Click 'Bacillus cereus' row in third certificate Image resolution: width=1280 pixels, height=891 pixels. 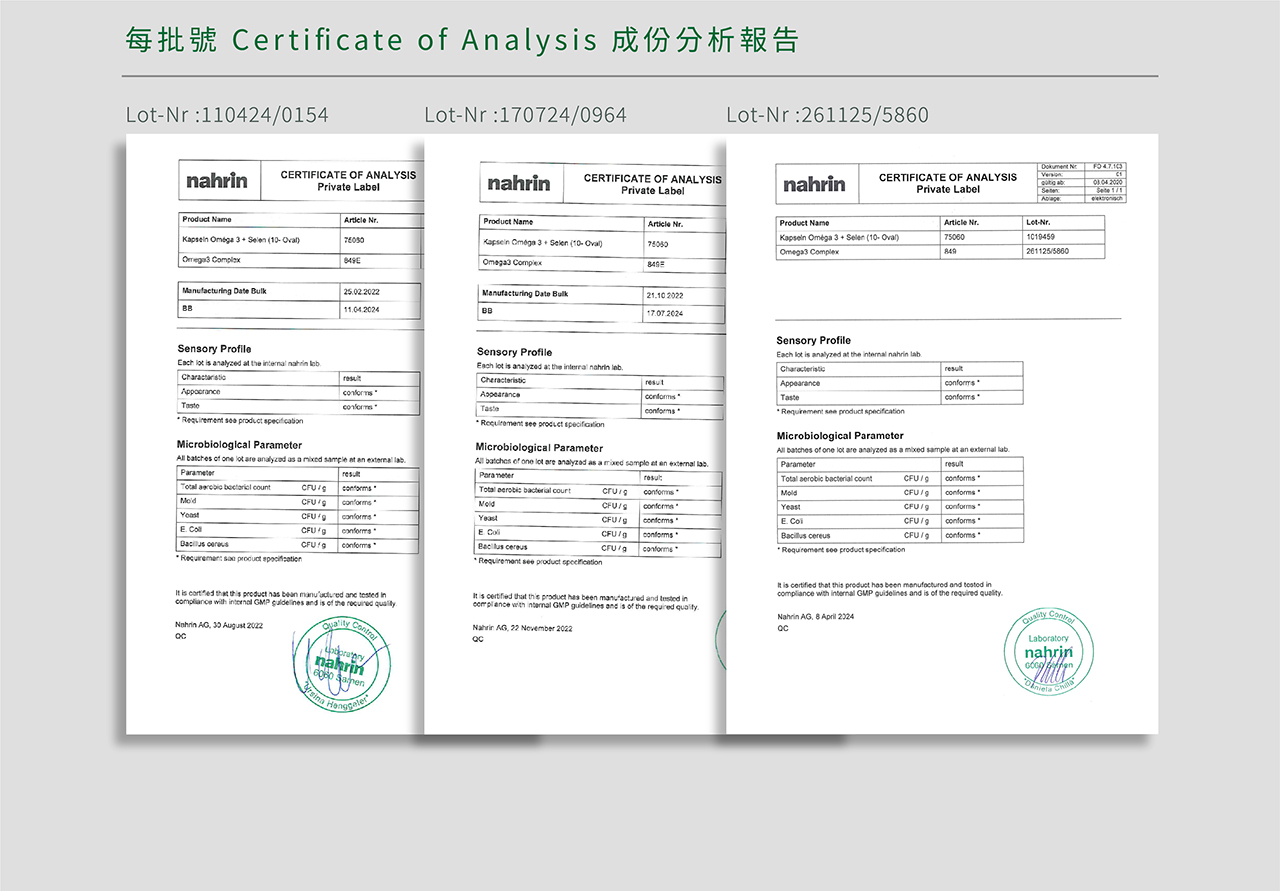tap(900, 536)
